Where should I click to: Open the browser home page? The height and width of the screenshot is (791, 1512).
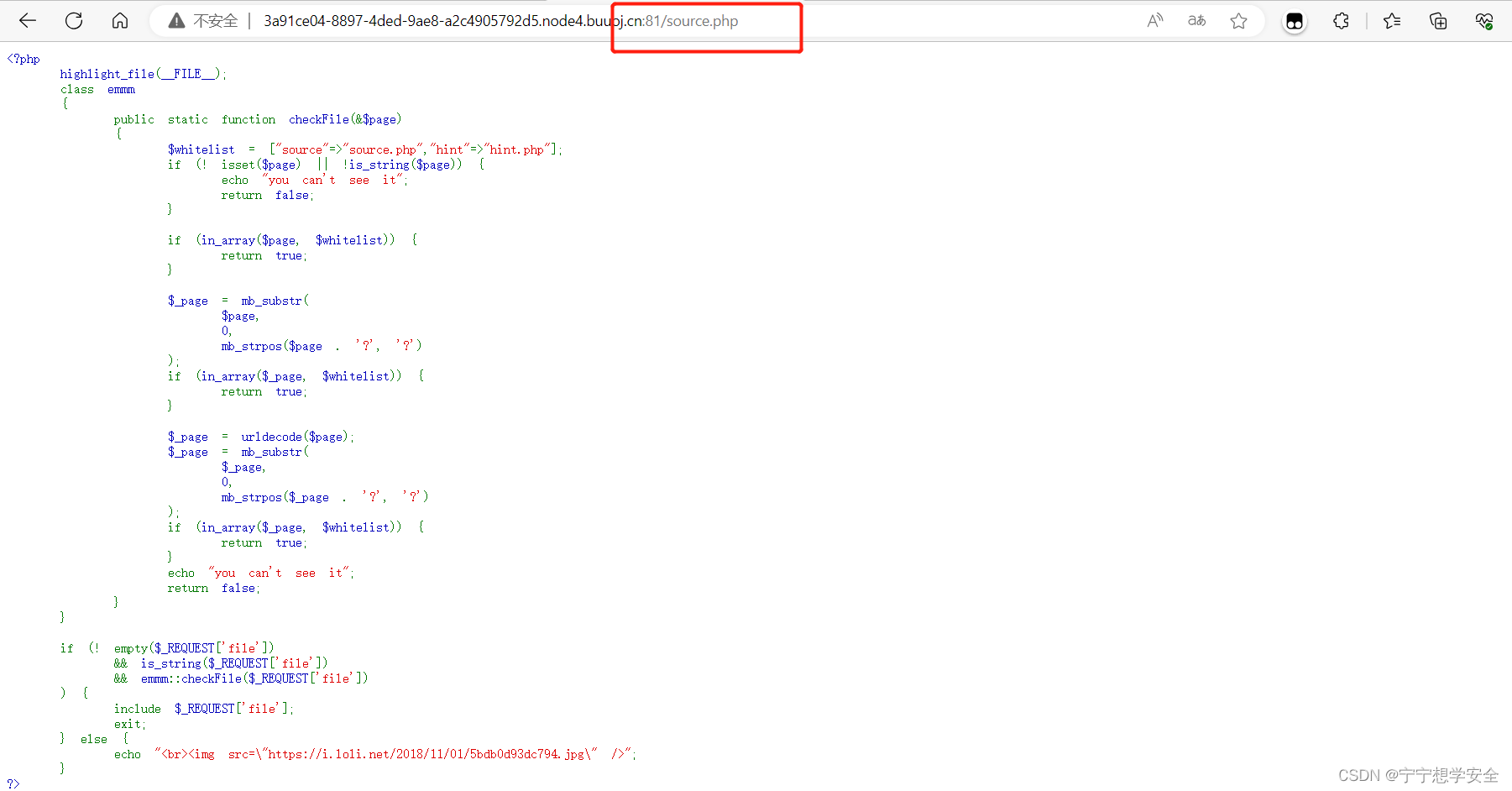[120, 21]
